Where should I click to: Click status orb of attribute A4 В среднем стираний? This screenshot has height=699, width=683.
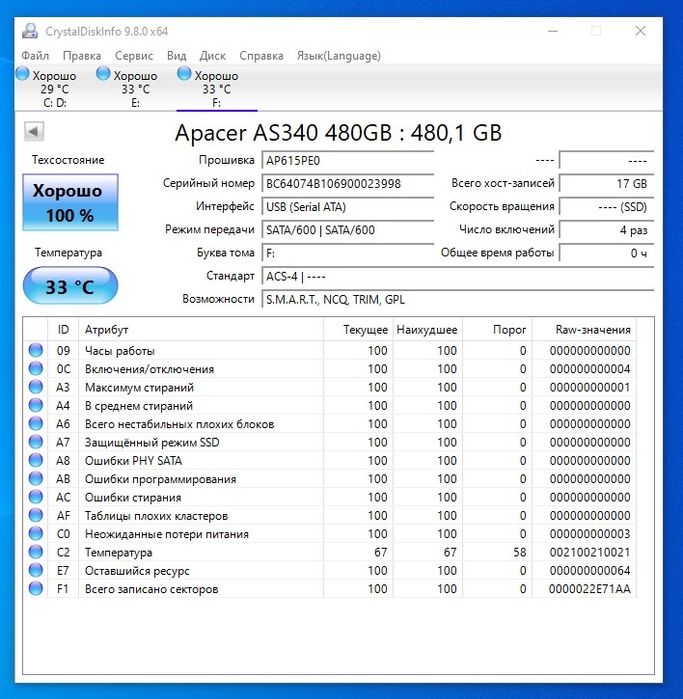(x=36, y=405)
